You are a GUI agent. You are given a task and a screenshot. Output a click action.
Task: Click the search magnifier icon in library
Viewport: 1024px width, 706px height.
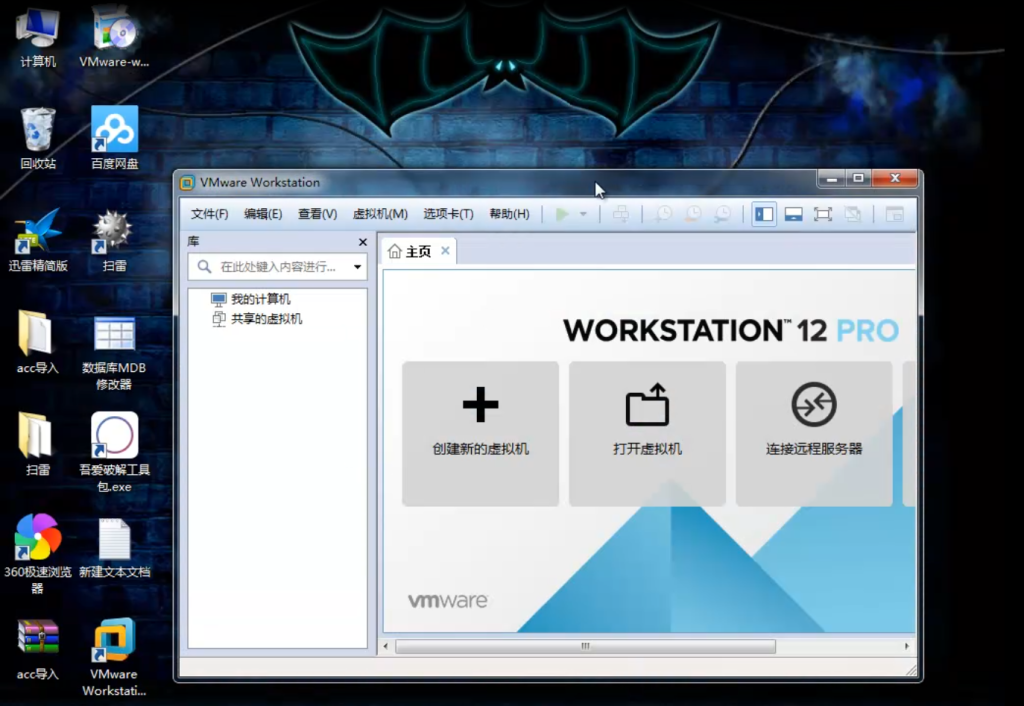tap(204, 266)
